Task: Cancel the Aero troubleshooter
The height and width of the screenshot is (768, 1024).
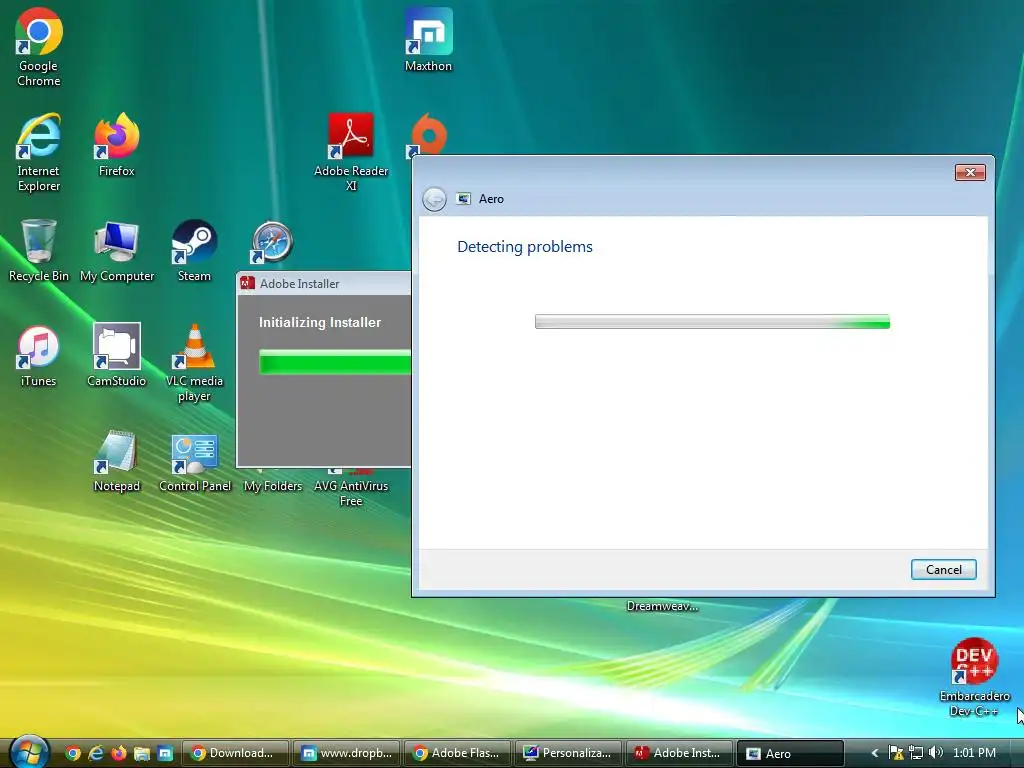Action: coord(944,569)
